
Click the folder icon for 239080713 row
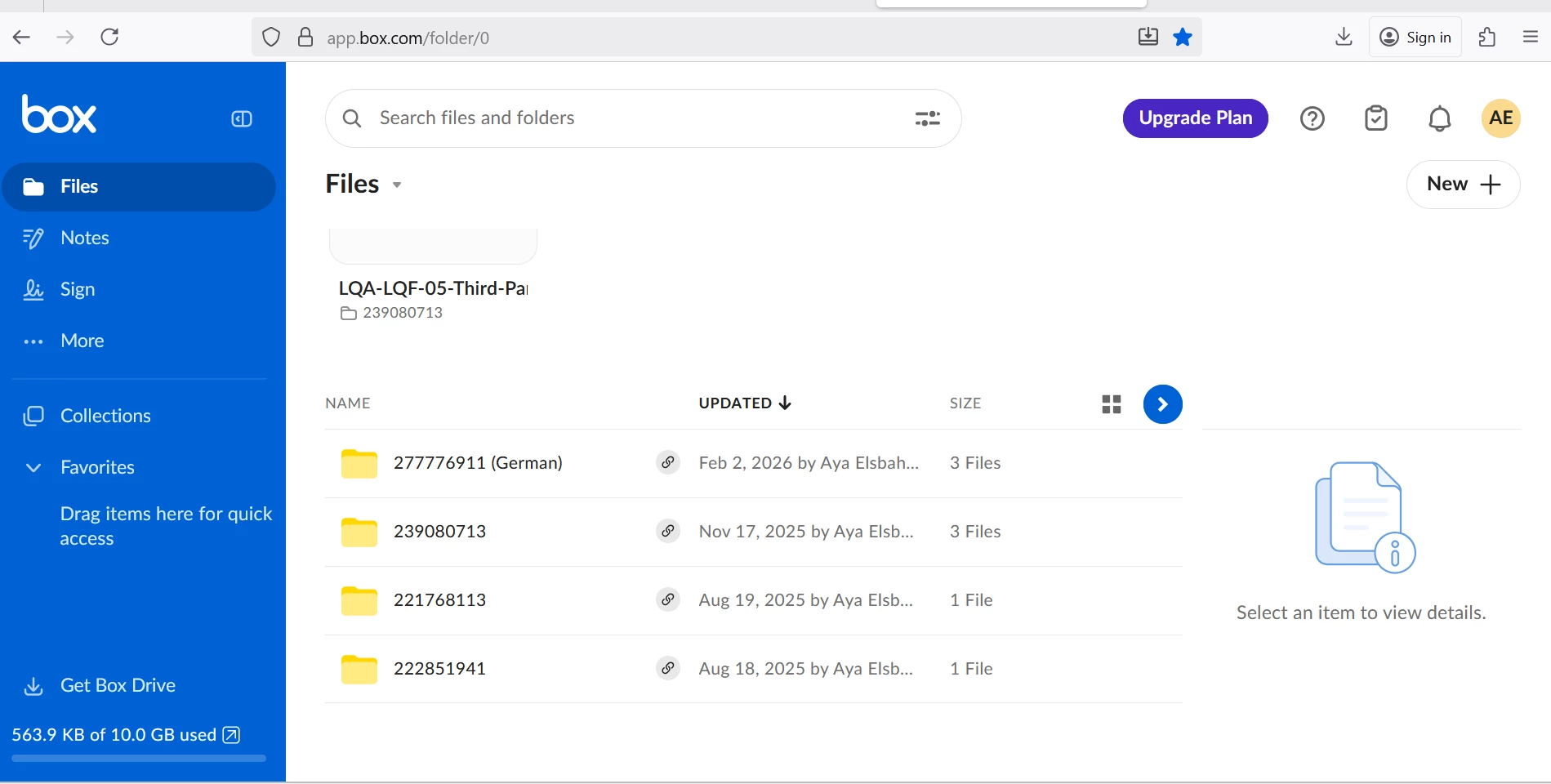pos(359,532)
